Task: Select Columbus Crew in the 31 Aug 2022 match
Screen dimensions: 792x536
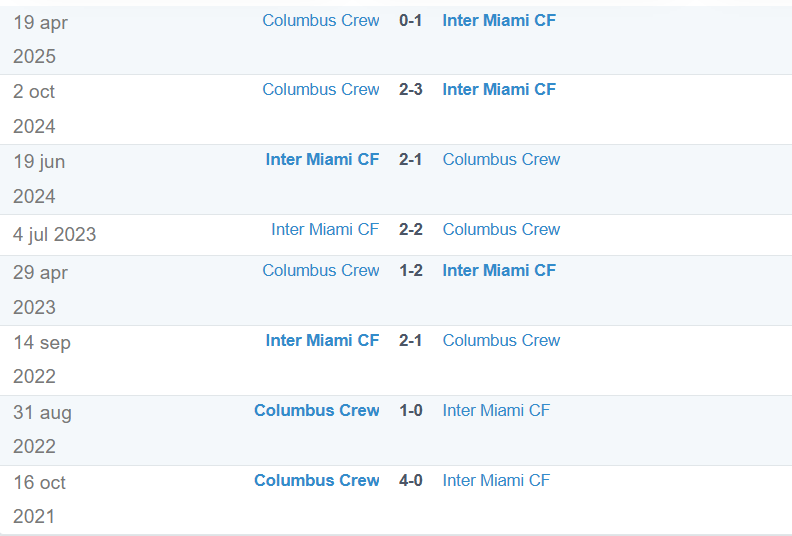Action: tap(316, 410)
